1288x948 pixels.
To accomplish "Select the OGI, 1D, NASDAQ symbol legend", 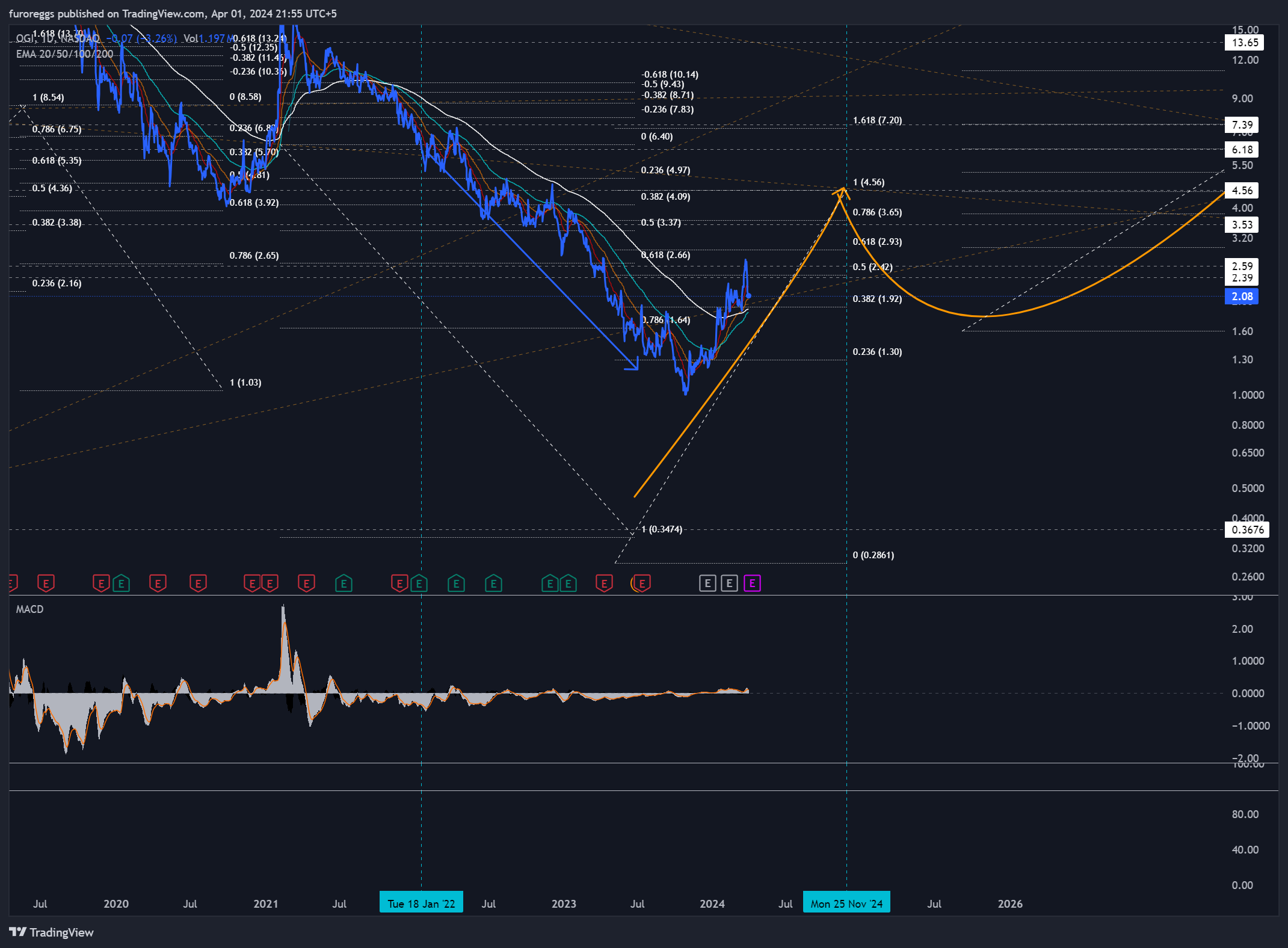I will click(x=58, y=38).
